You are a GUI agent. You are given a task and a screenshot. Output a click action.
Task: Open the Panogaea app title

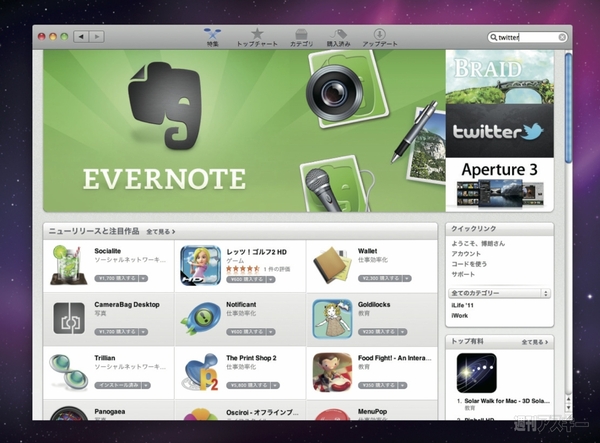(110, 412)
